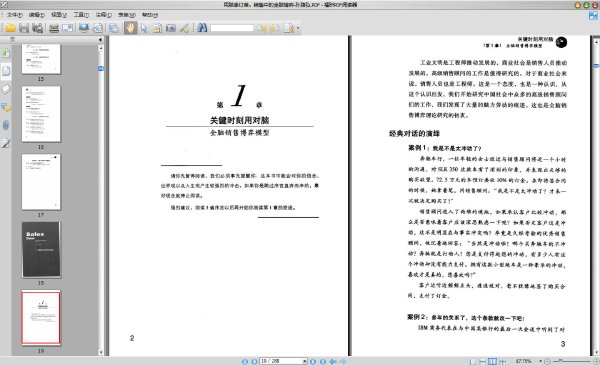Go to the first page with status bar button
This screenshot has width=600, height=366.
245,361
